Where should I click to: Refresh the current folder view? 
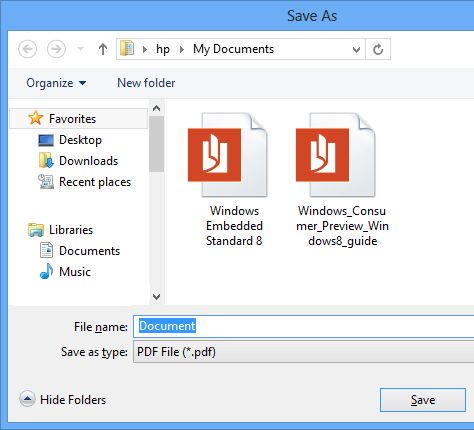point(378,49)
